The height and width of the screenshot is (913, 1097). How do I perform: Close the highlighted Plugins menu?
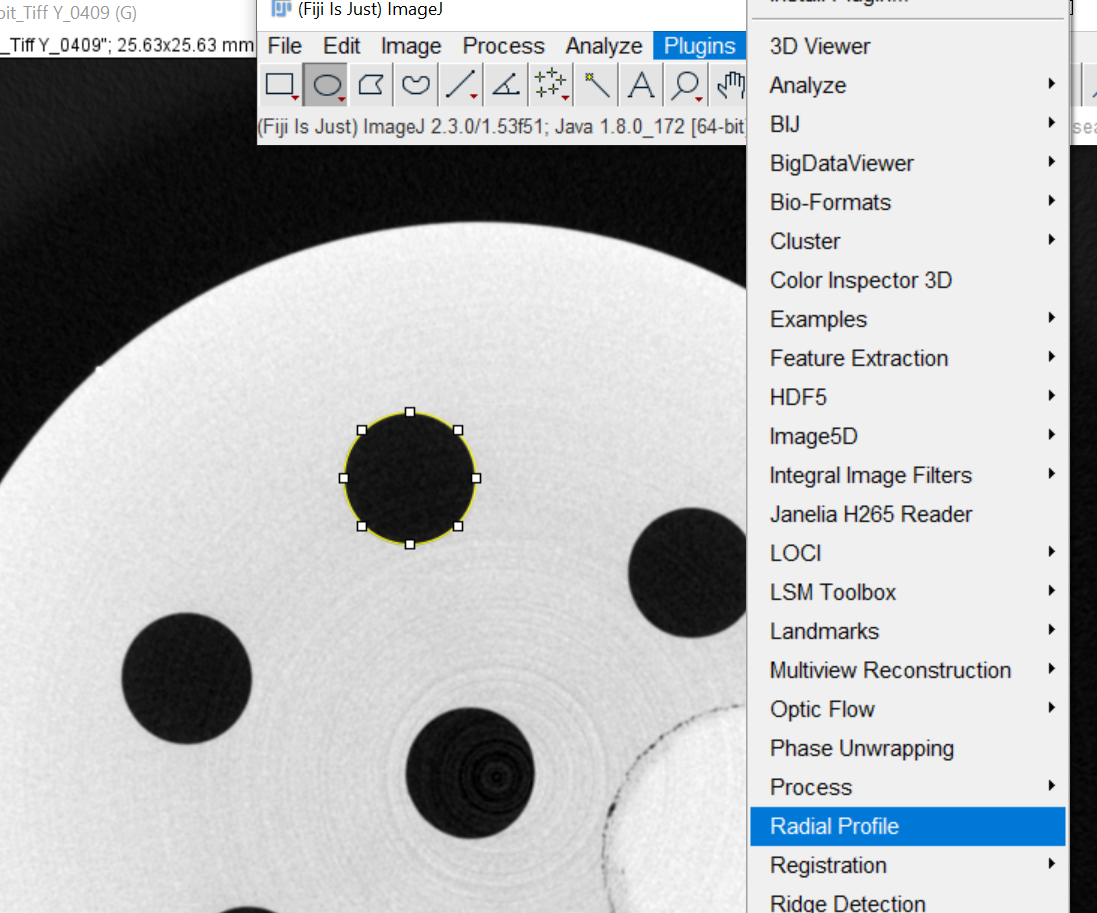(x=700, y=46)
